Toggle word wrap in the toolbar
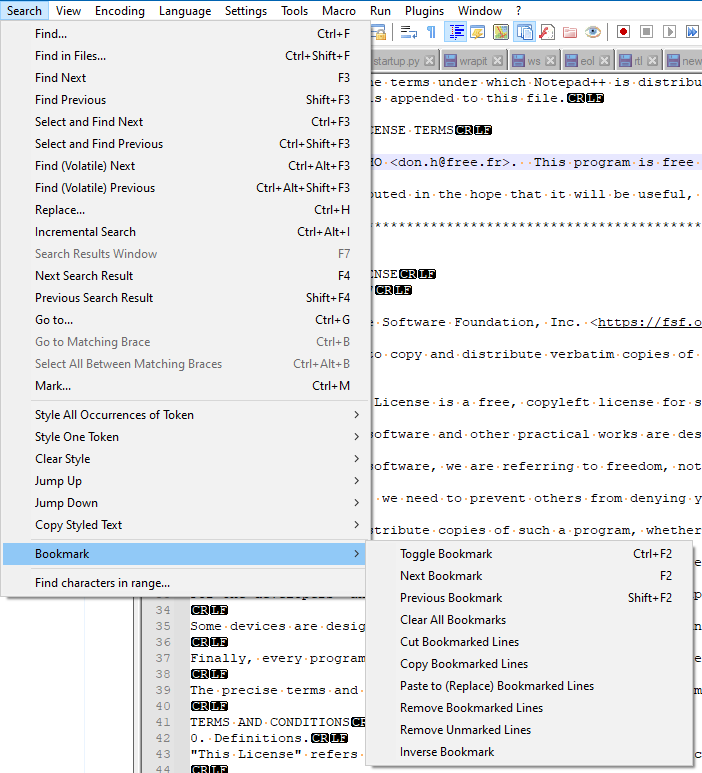This screenshot has width=702, height=773. click(410, 33)
